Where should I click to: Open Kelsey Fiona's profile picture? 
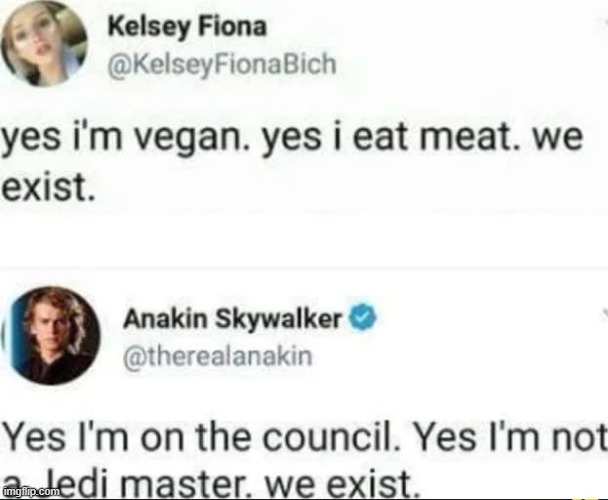(x=42, y=44)
